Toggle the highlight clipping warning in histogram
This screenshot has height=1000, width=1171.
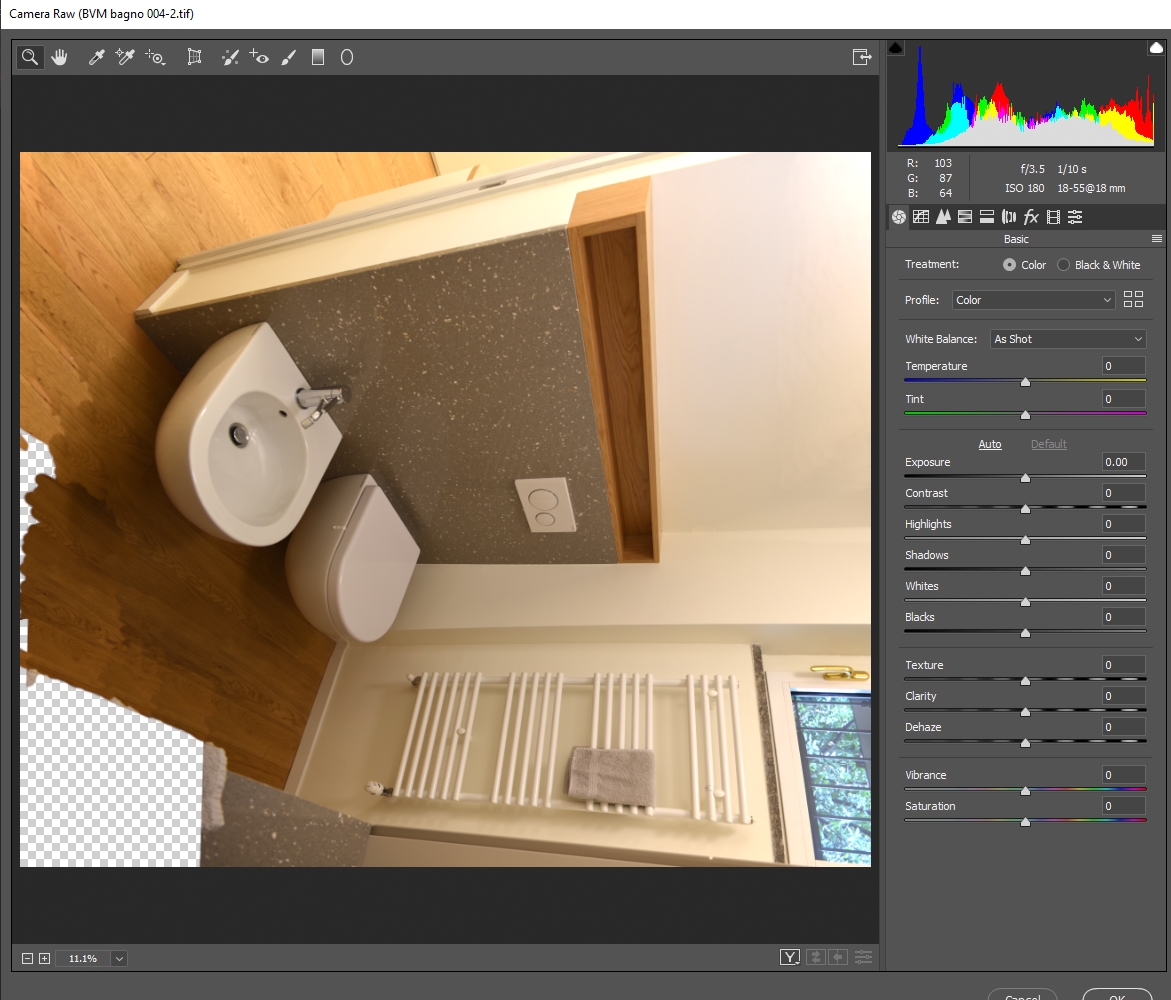tap(1156, 47)
